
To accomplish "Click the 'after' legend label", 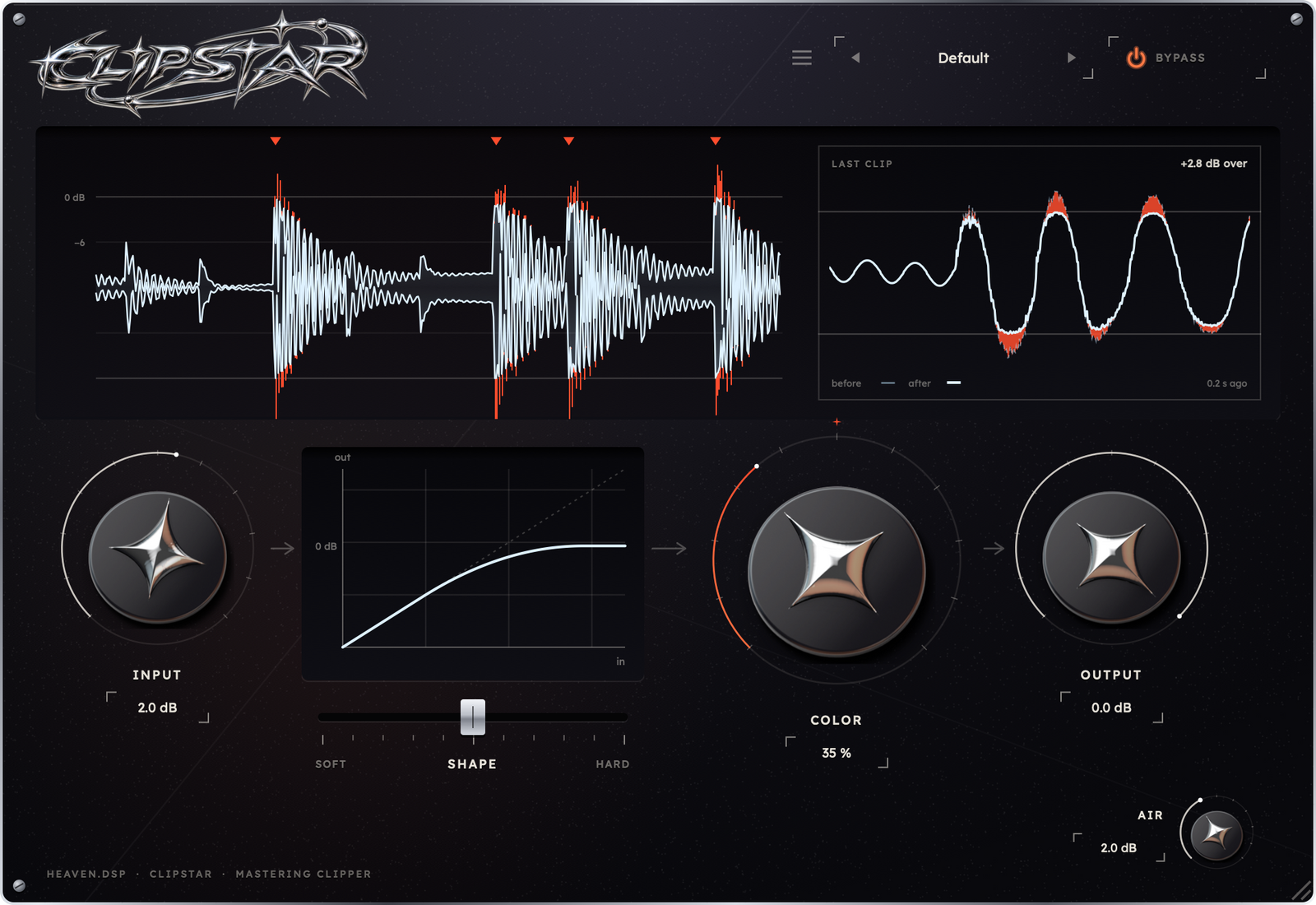I will point(919,383).
